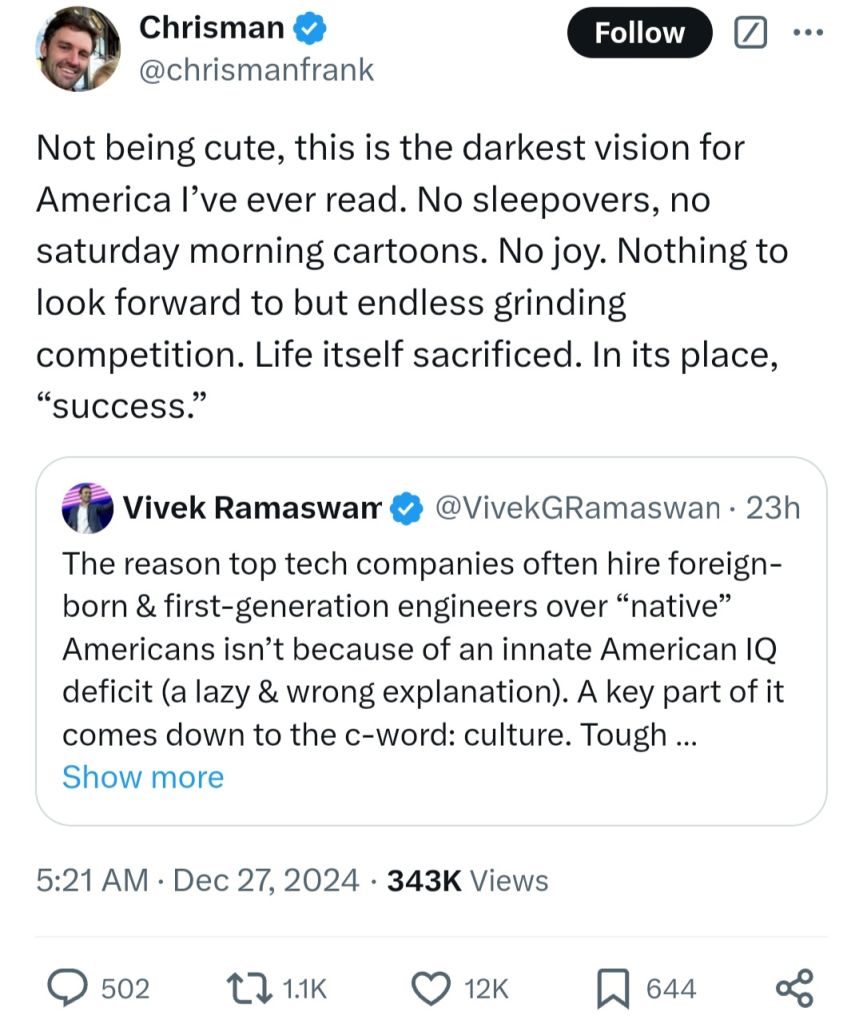The image size is (863, 1024).
Task: Follow Chrisman's account
Action: [639, 33]
